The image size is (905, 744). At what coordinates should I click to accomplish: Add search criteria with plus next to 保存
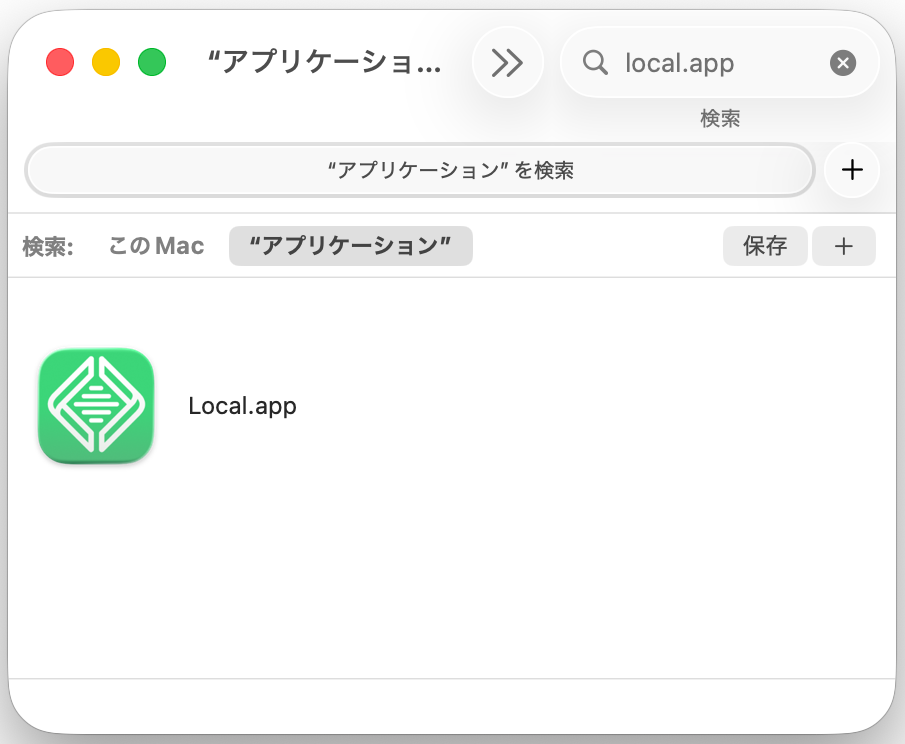(x=843, y=246)
